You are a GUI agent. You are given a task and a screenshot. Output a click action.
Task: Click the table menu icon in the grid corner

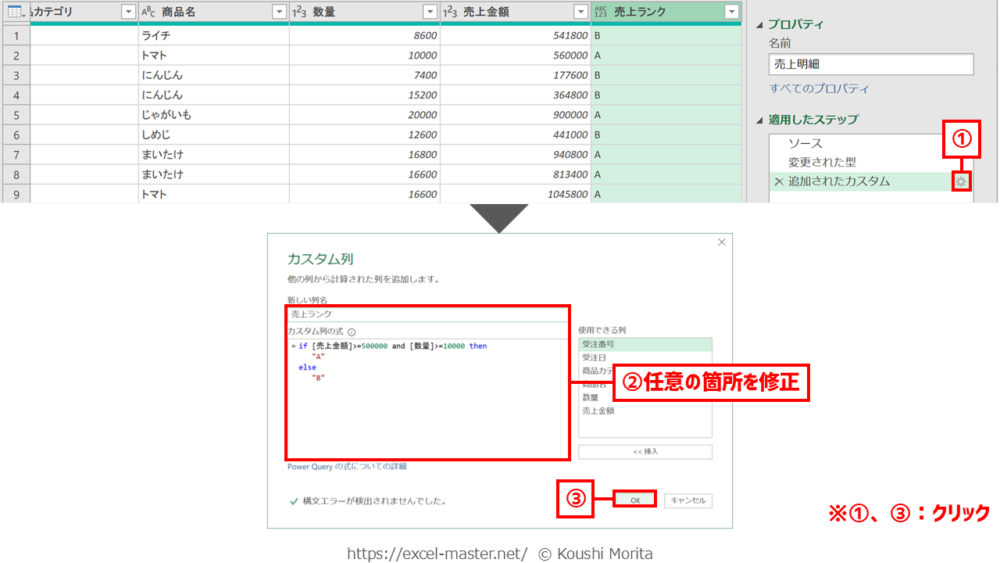[15, 11]
